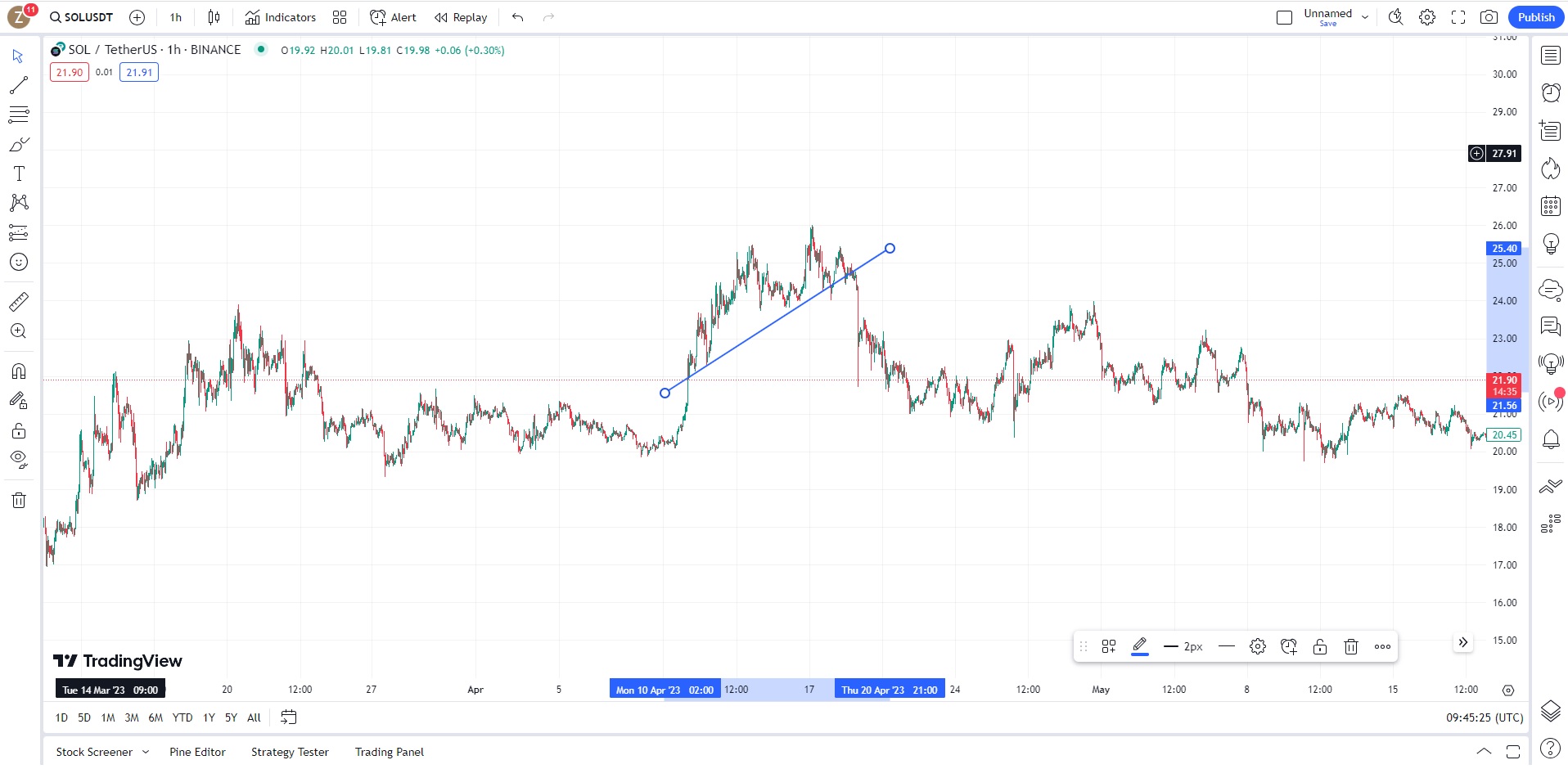1568x769 pixels.
Task: Set chart range to 3M
Action: coord(132,717)
